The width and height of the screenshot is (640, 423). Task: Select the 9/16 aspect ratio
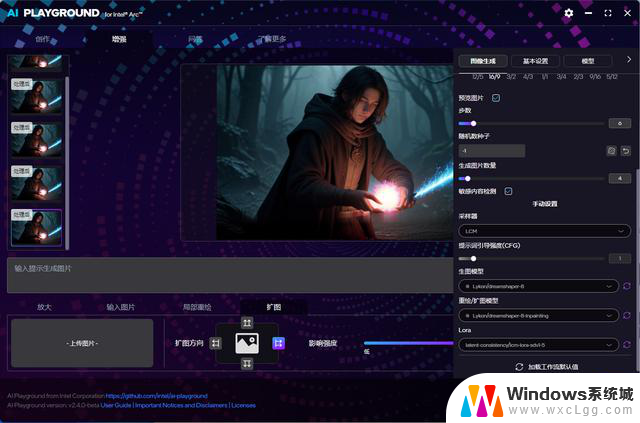click(595, 77)
